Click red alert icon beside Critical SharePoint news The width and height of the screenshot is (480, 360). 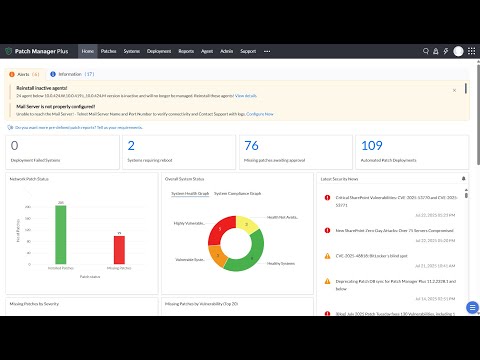[x=327, y=198]
